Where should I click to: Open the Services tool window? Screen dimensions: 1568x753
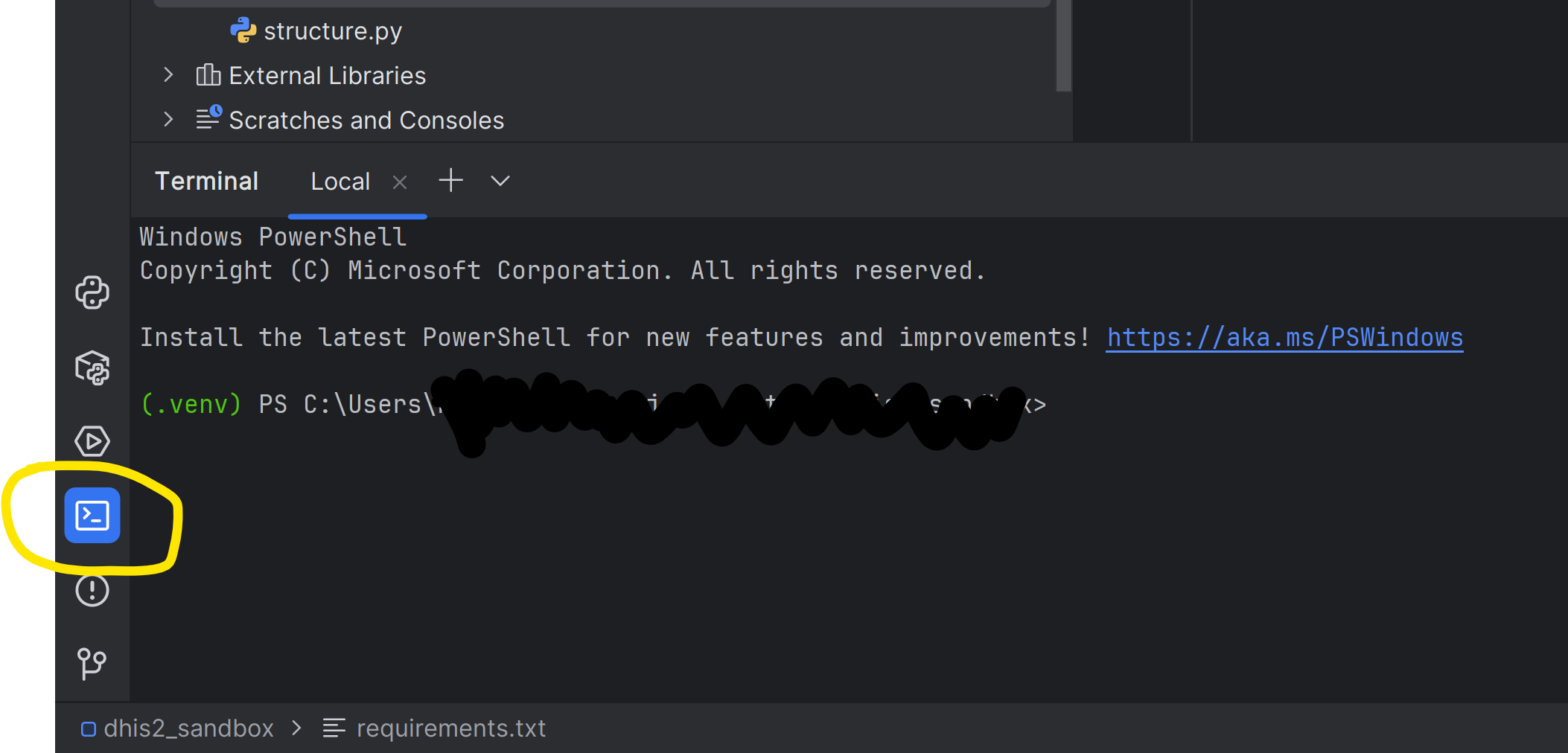92,441
